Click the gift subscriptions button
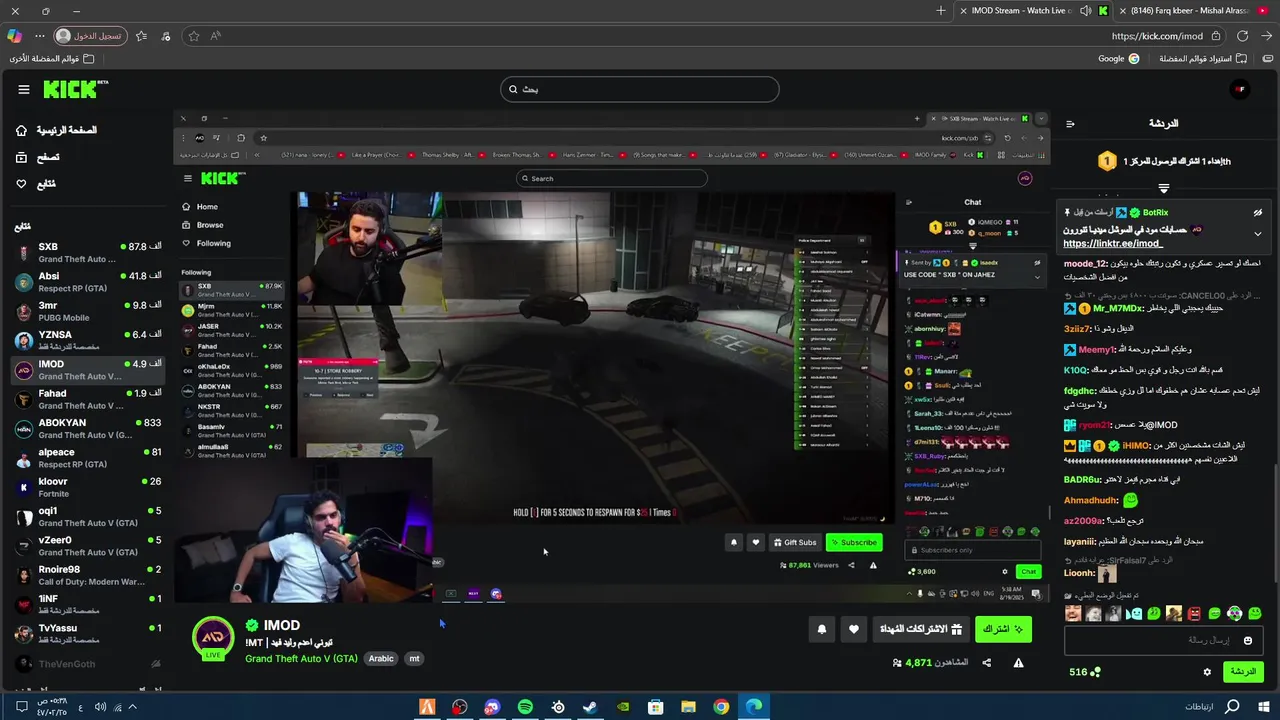 [x=920, y=629]
